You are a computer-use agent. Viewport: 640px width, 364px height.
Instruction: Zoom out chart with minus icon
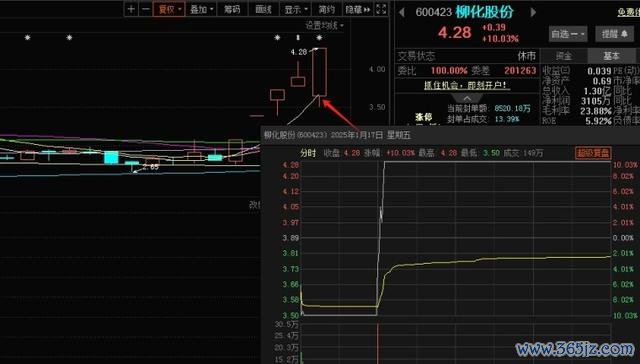145,9
